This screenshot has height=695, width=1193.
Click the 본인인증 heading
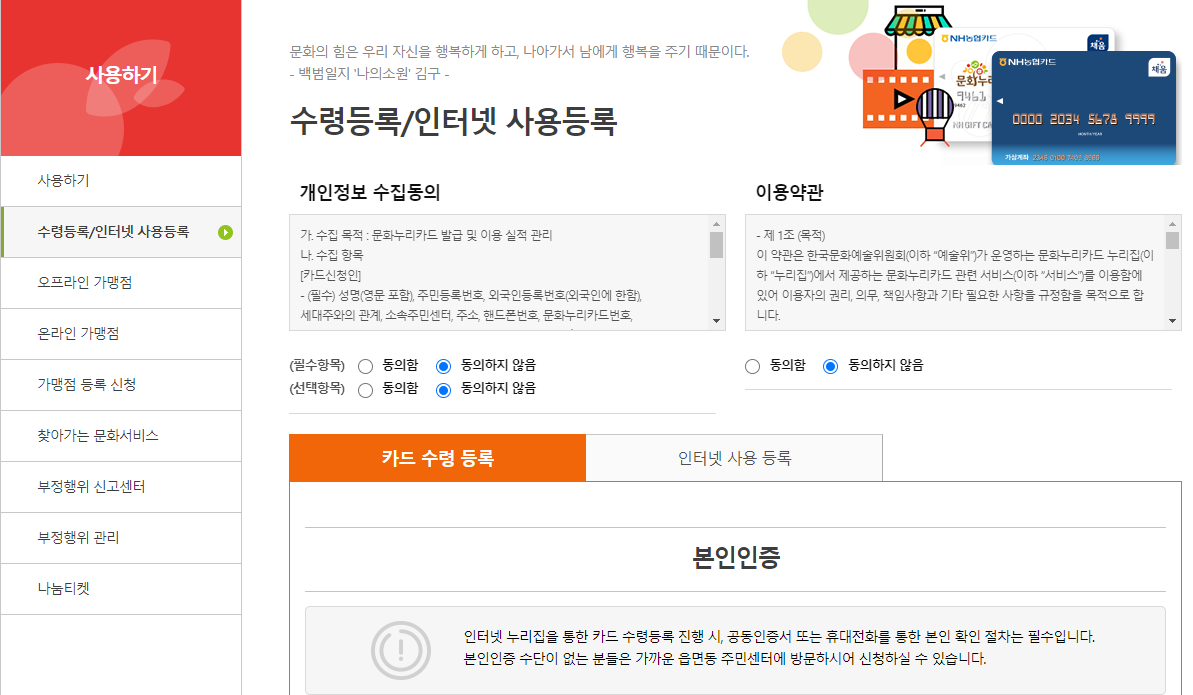click(x=736, y=557)
